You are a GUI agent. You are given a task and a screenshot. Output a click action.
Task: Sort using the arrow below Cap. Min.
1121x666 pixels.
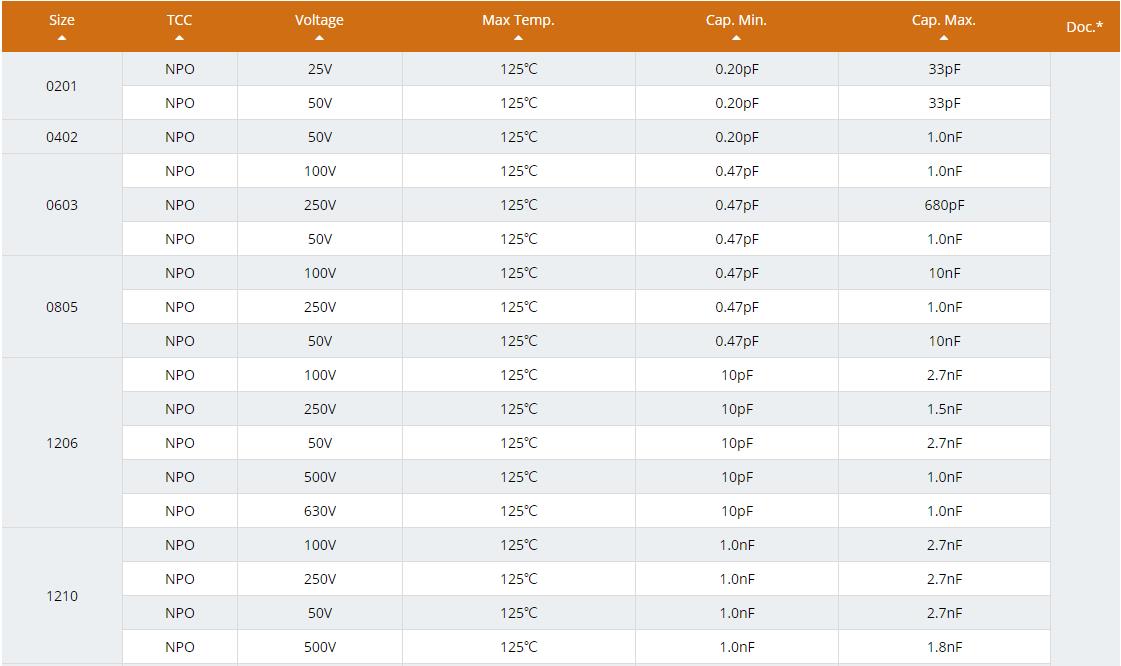736,39
